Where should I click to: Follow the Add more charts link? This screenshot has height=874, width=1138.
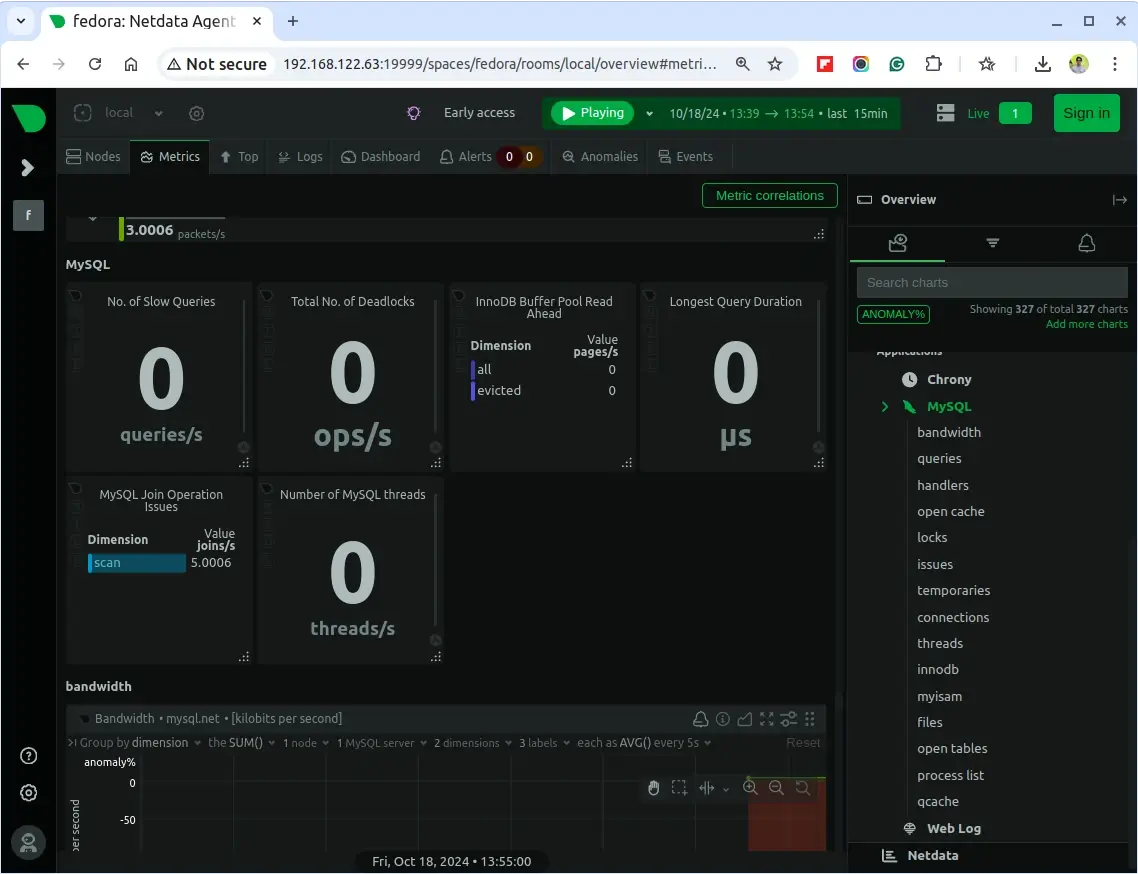point(1086,324)
